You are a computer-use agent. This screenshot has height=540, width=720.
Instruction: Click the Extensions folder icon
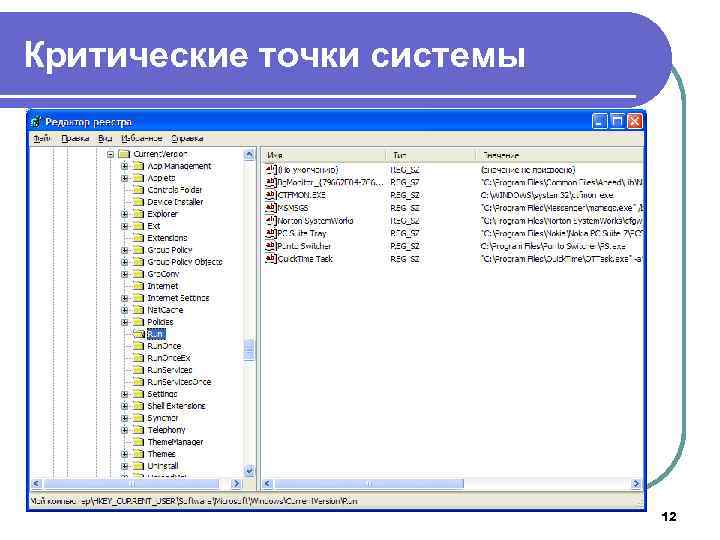pyautogui.click(x=138, y=238)
